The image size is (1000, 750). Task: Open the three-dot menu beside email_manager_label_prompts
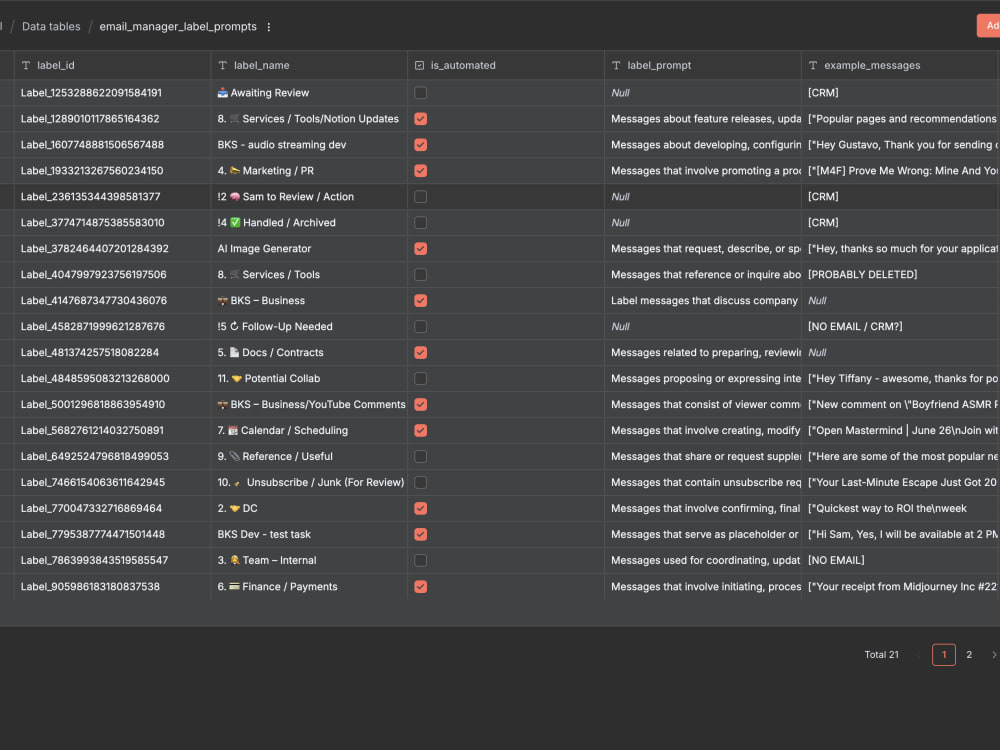point(268,27)
